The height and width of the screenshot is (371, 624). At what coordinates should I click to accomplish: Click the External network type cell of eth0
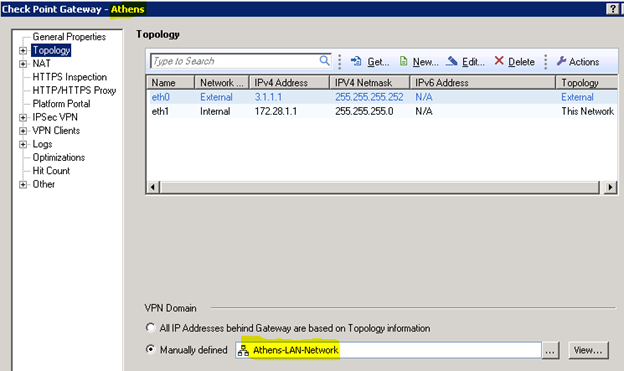(216, 97)
